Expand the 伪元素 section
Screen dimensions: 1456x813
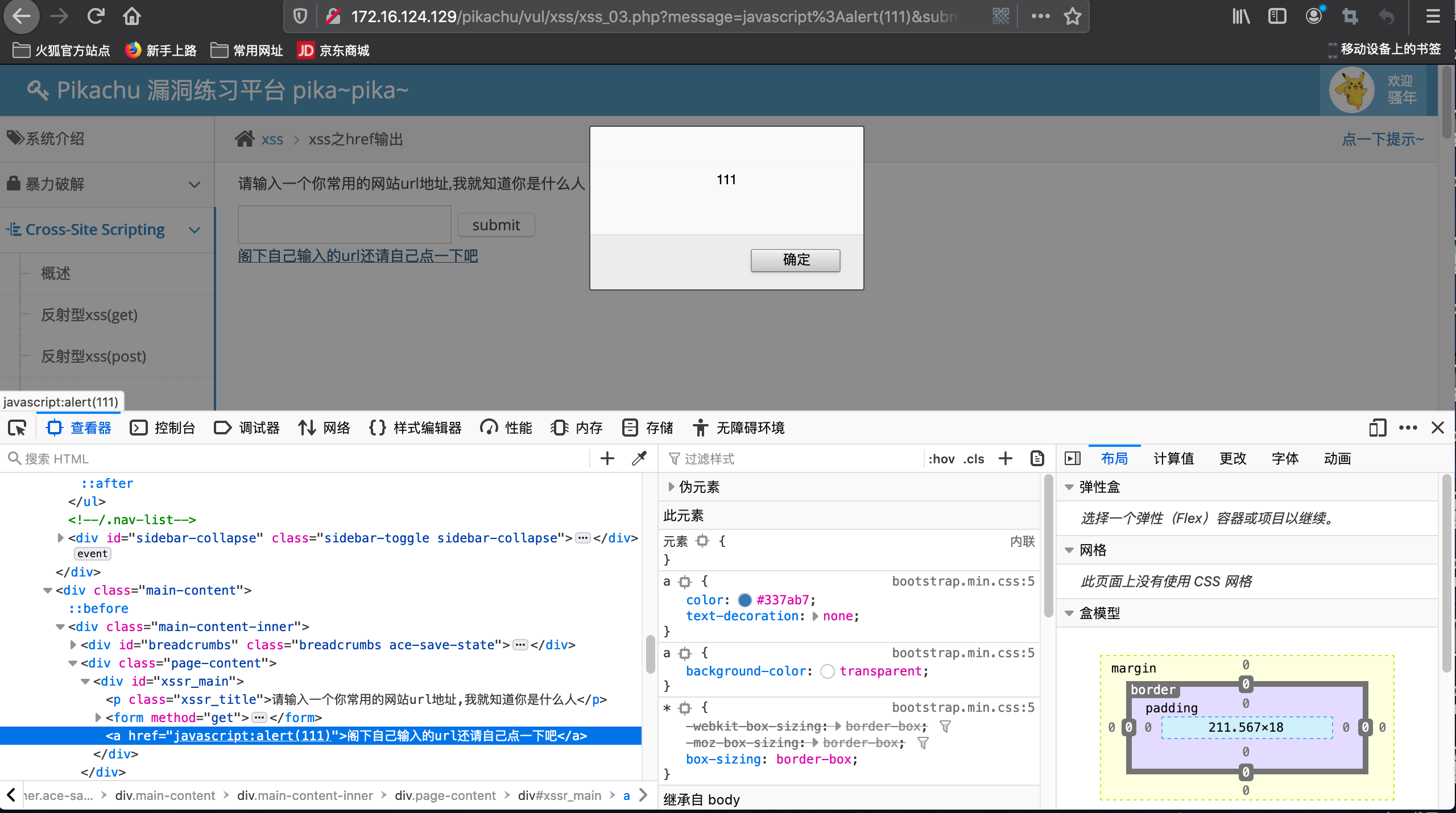pos(672,487)
